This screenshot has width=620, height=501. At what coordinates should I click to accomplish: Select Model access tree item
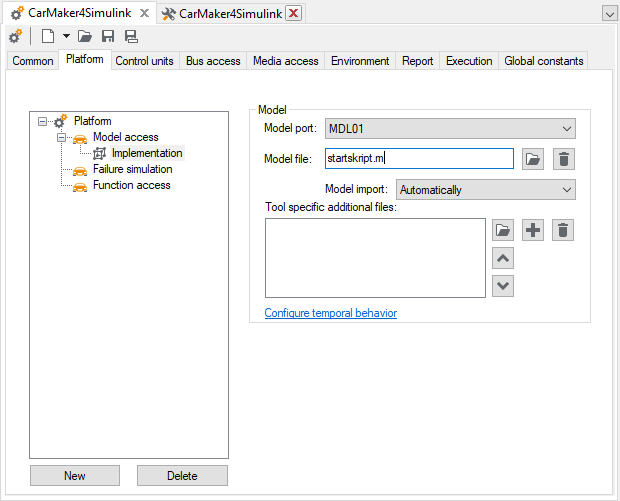[126, 137]
